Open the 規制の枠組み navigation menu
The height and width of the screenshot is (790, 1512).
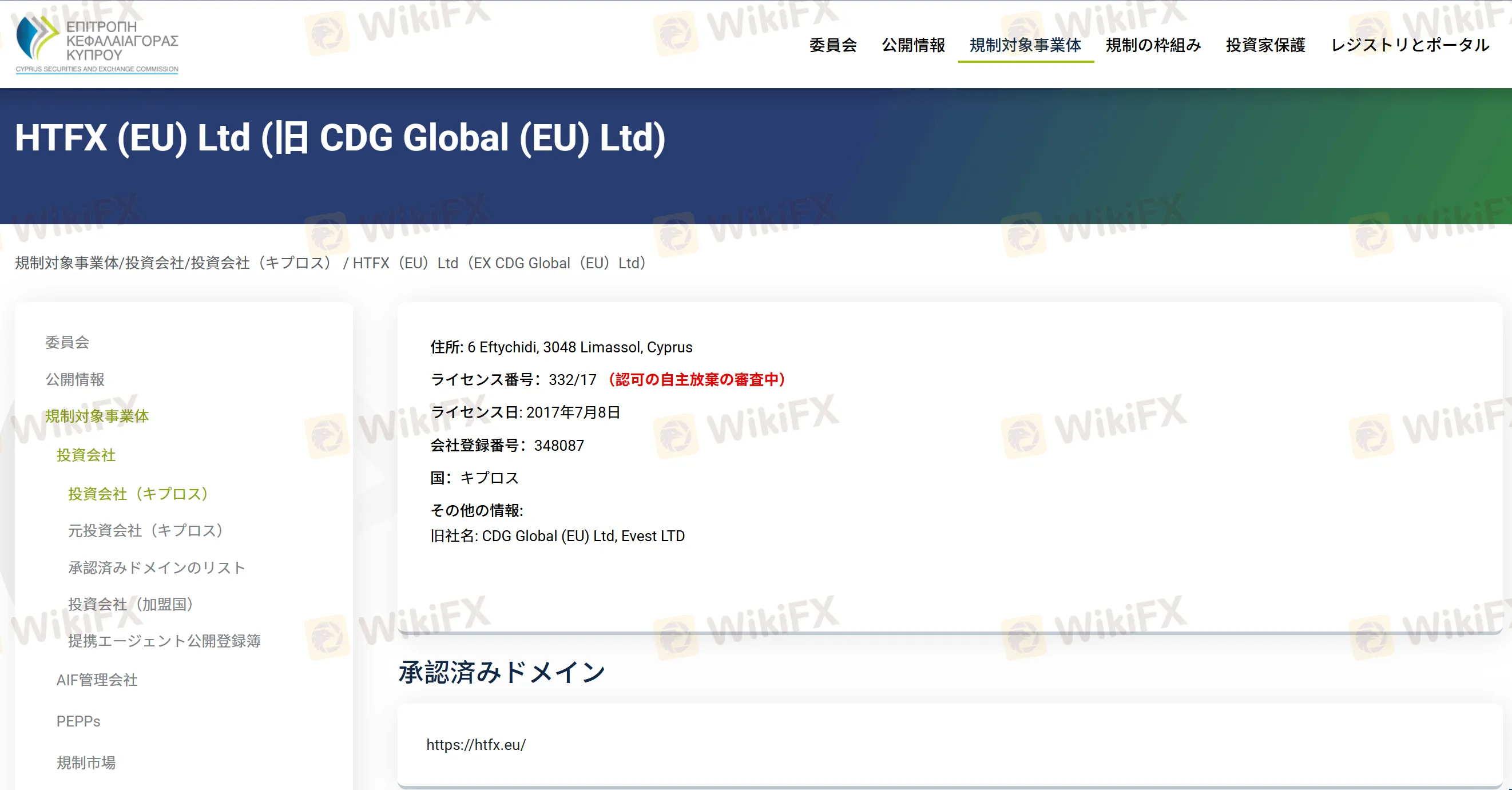[x=1153, y=45]
